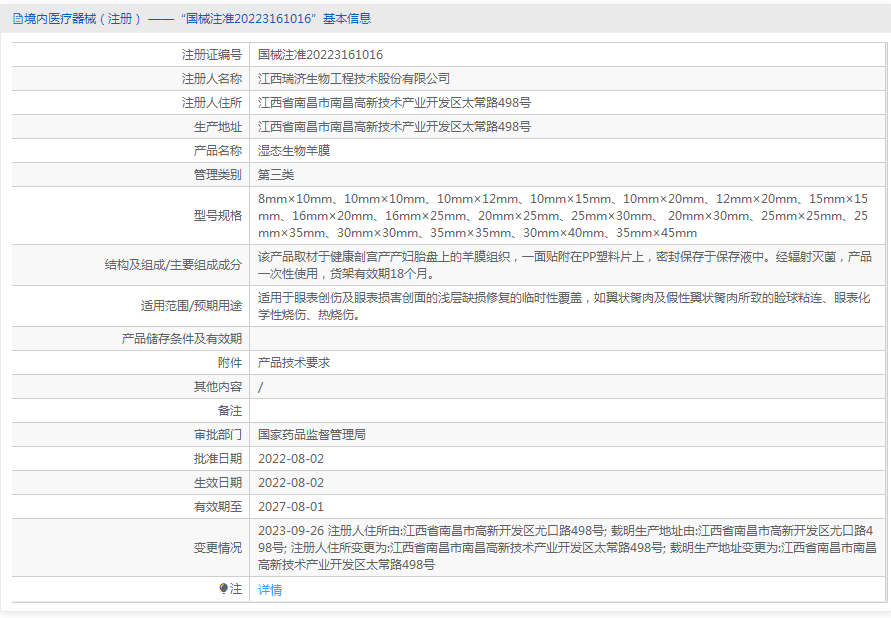The width and height of the screenshot is (891, 618).
Task: Select registrant name 江西瑞济生物工程技术股份有限公司
Action: (x=354, y=78)
